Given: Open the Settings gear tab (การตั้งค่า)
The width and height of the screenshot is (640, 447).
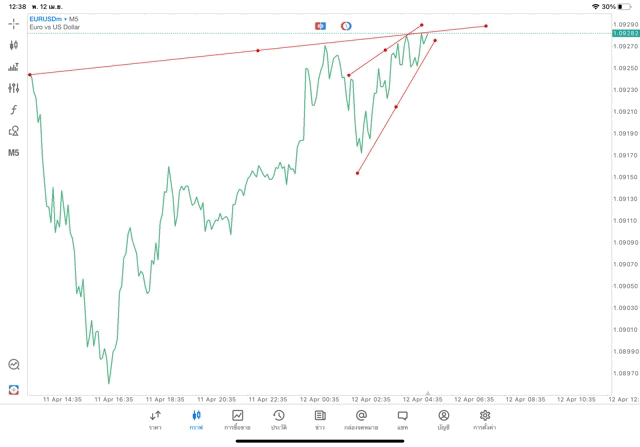Looking at the screenshot, I should (485, 419).
